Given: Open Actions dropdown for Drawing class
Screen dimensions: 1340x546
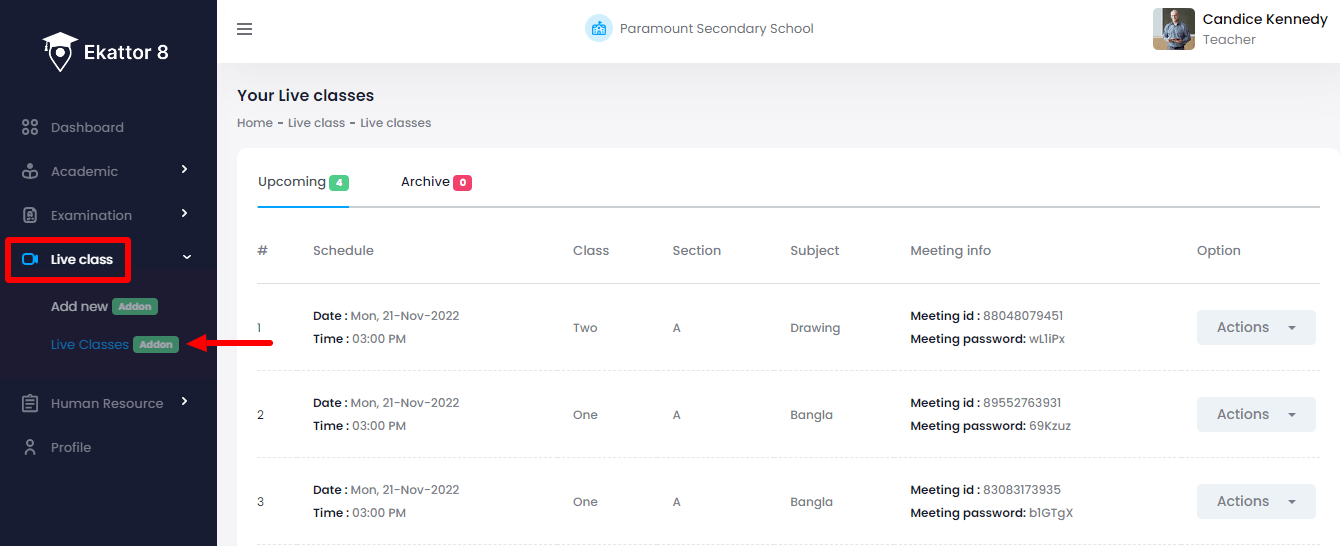Looking at the screenshot, I should [x=1255, y=328].
